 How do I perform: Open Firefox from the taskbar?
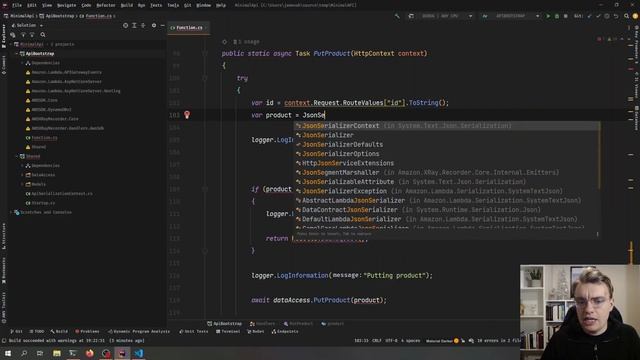[x=89, y=353]
